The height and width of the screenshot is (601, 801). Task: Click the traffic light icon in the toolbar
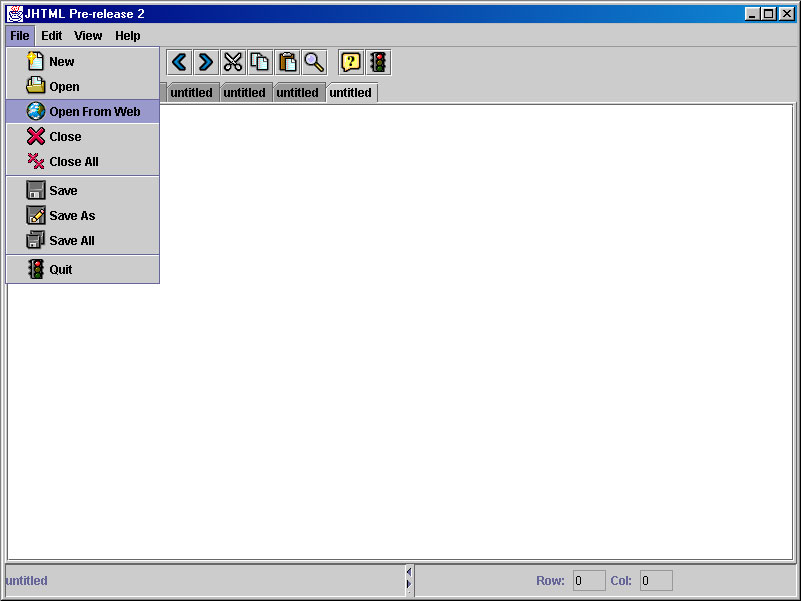[x=378, y=63]
